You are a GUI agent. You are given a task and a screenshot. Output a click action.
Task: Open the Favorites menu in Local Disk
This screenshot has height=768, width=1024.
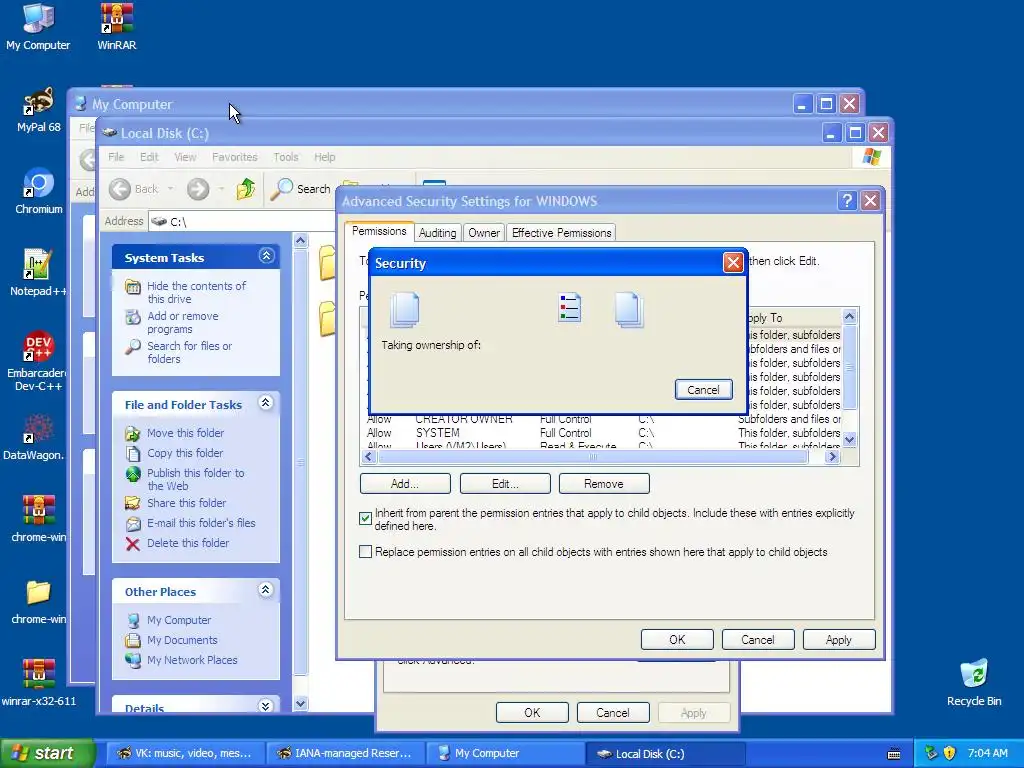click(x=234, y=157)
